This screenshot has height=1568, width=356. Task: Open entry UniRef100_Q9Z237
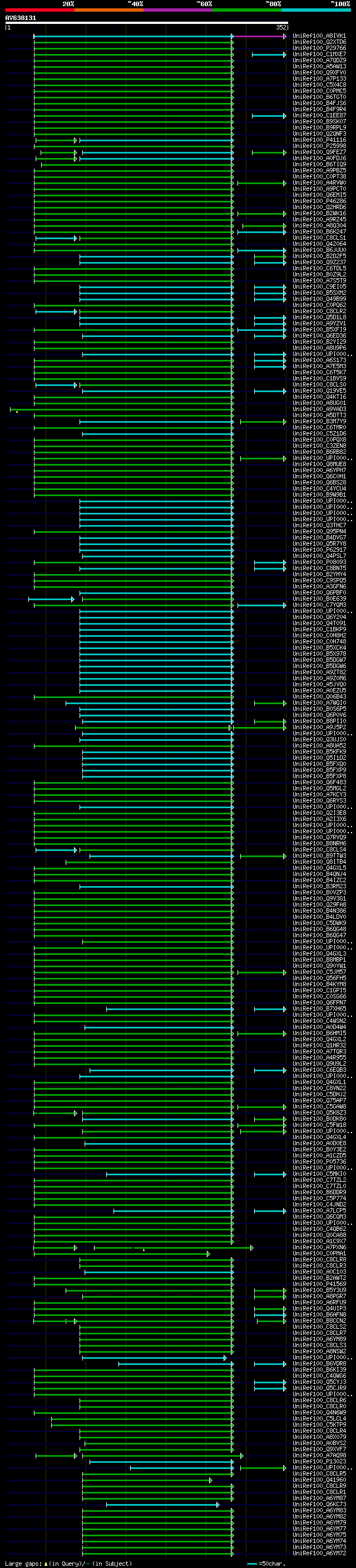pyautogui.click(x=319, y=263)
